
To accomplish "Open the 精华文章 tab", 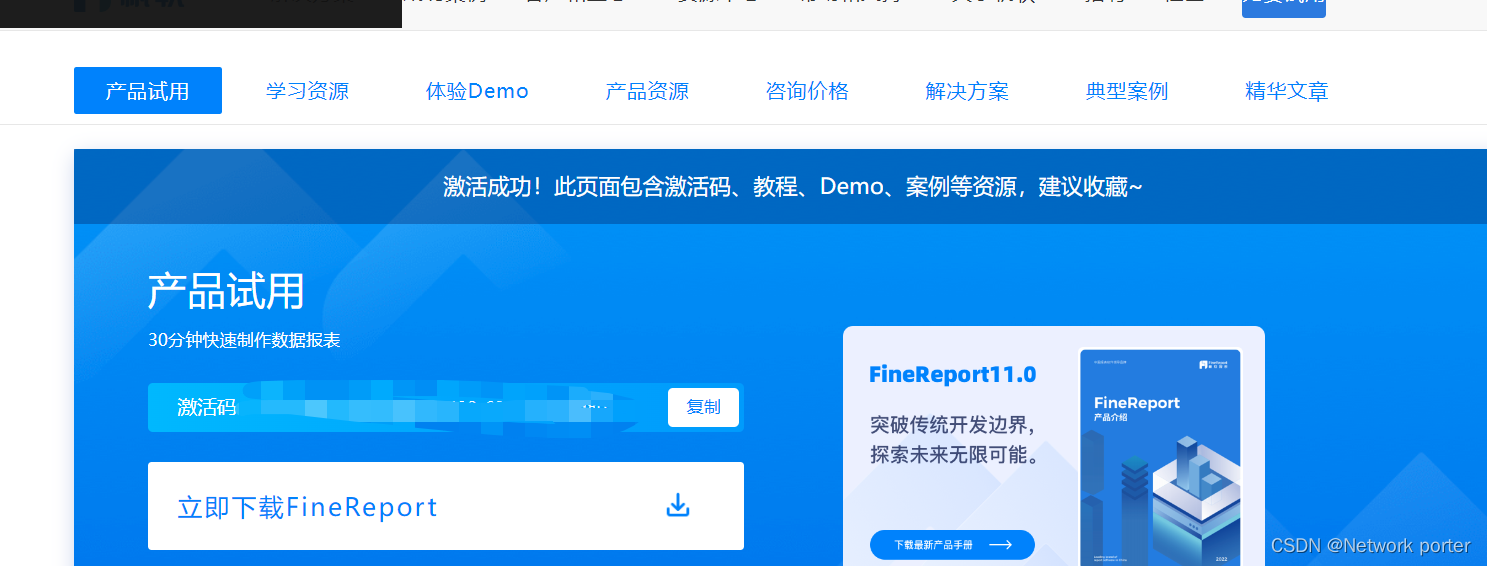I will point(1287,91).
